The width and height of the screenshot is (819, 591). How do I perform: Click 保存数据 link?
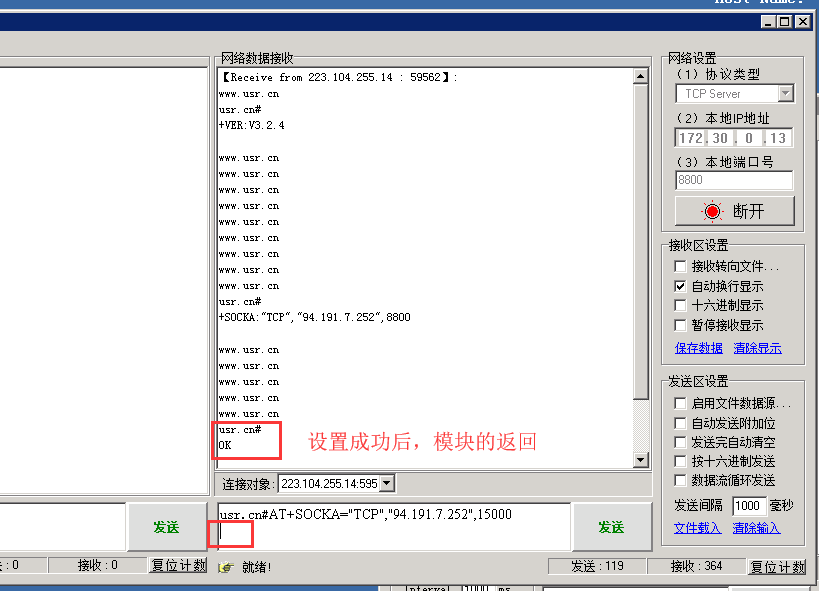698,348
